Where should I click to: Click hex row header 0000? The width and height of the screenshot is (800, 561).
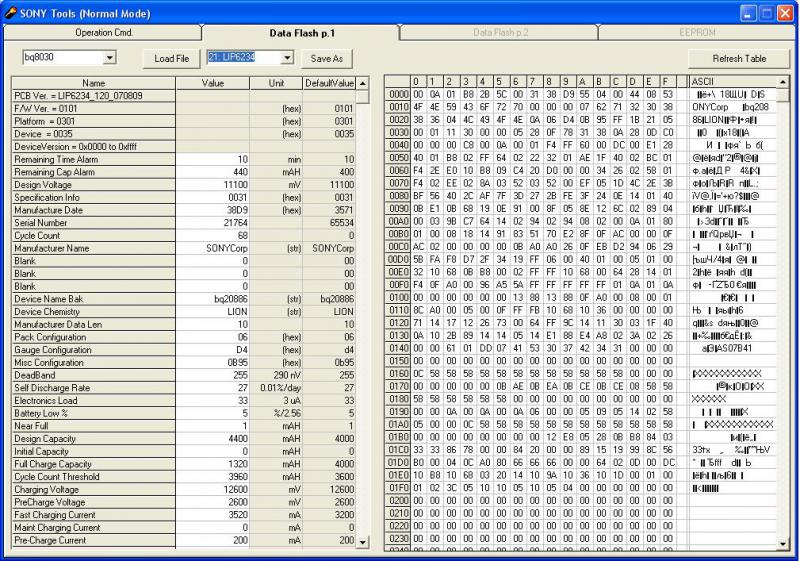(398, 94)
